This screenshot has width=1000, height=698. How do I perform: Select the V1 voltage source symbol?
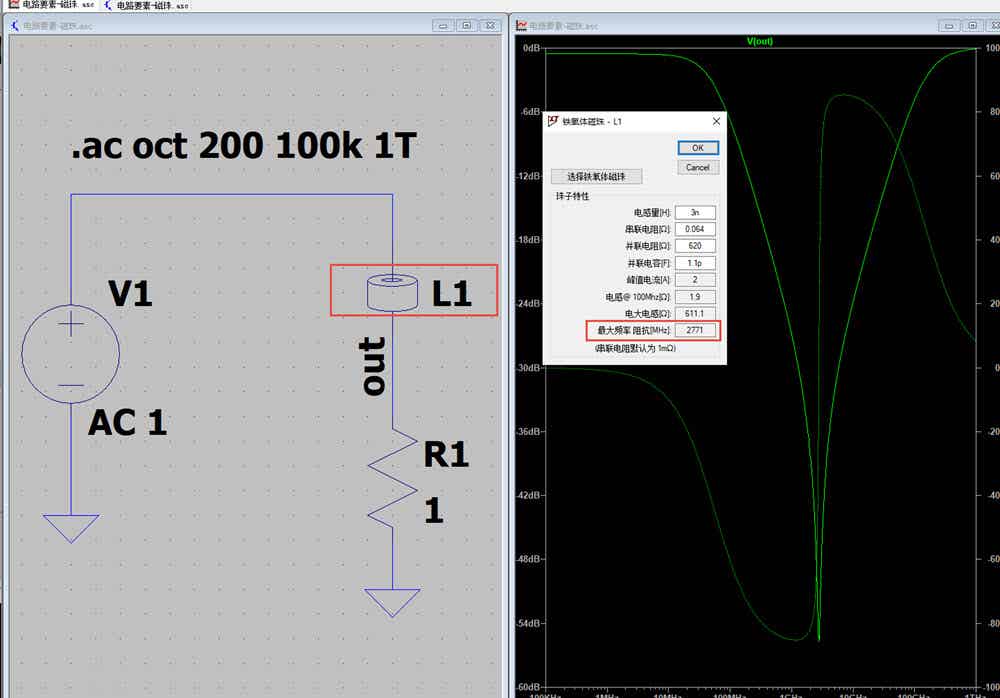tap(71, 354)
